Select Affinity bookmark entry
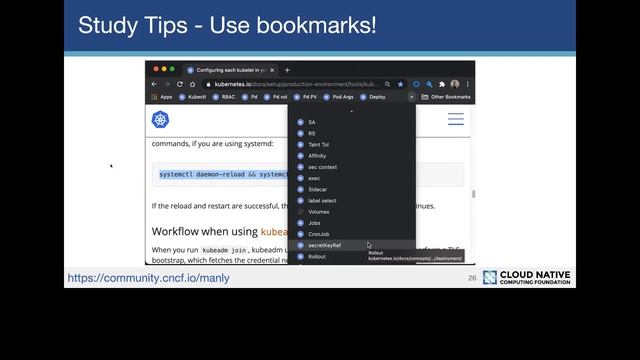 (x=351, y=156)
